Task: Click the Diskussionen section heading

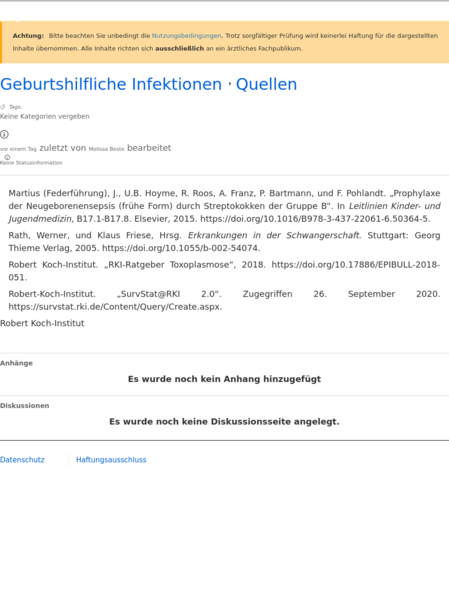Action: pos(24,406)
